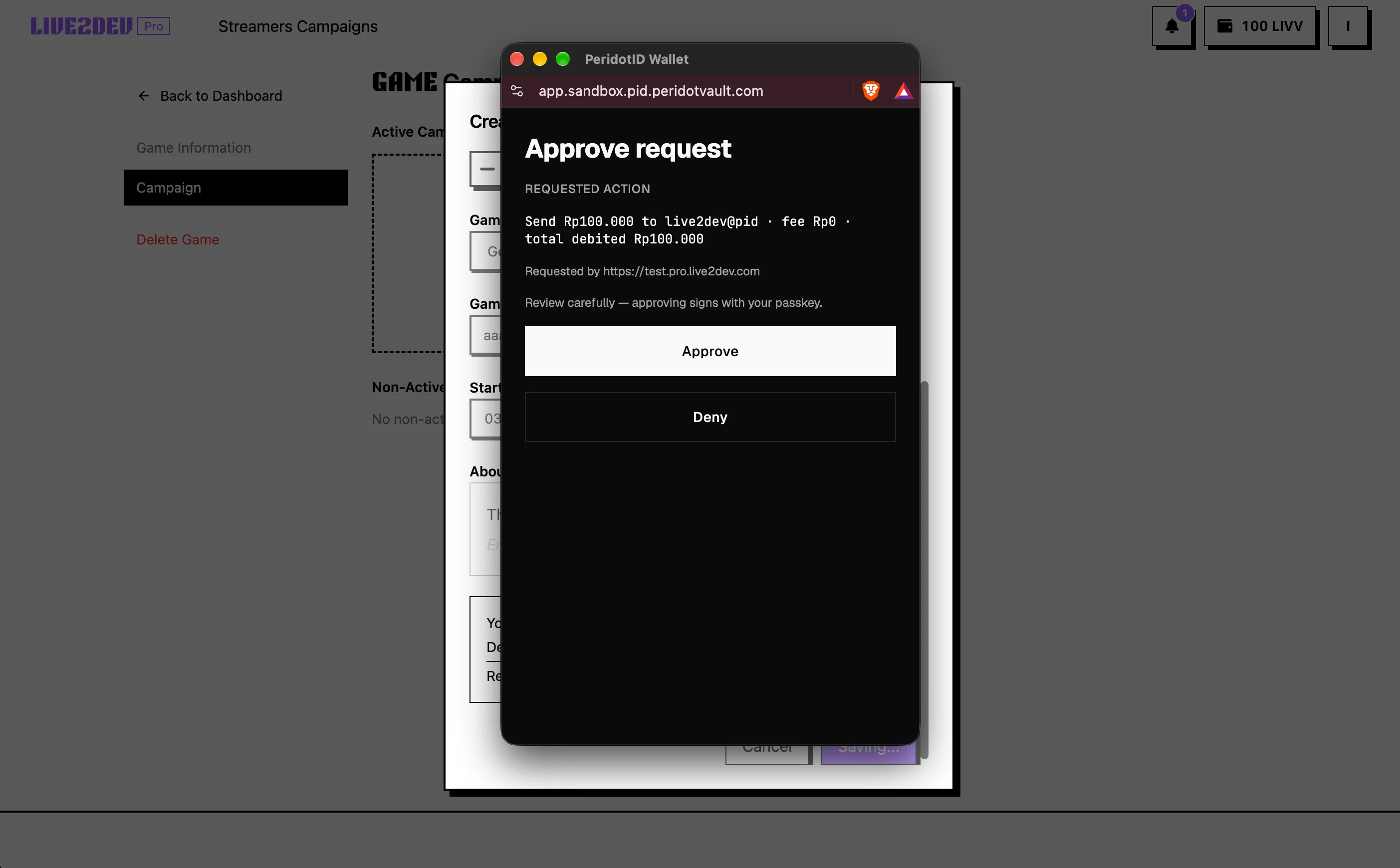Click the Brave Rewards triangle icon
This screenshot has height=868, width=1400.
904,91
